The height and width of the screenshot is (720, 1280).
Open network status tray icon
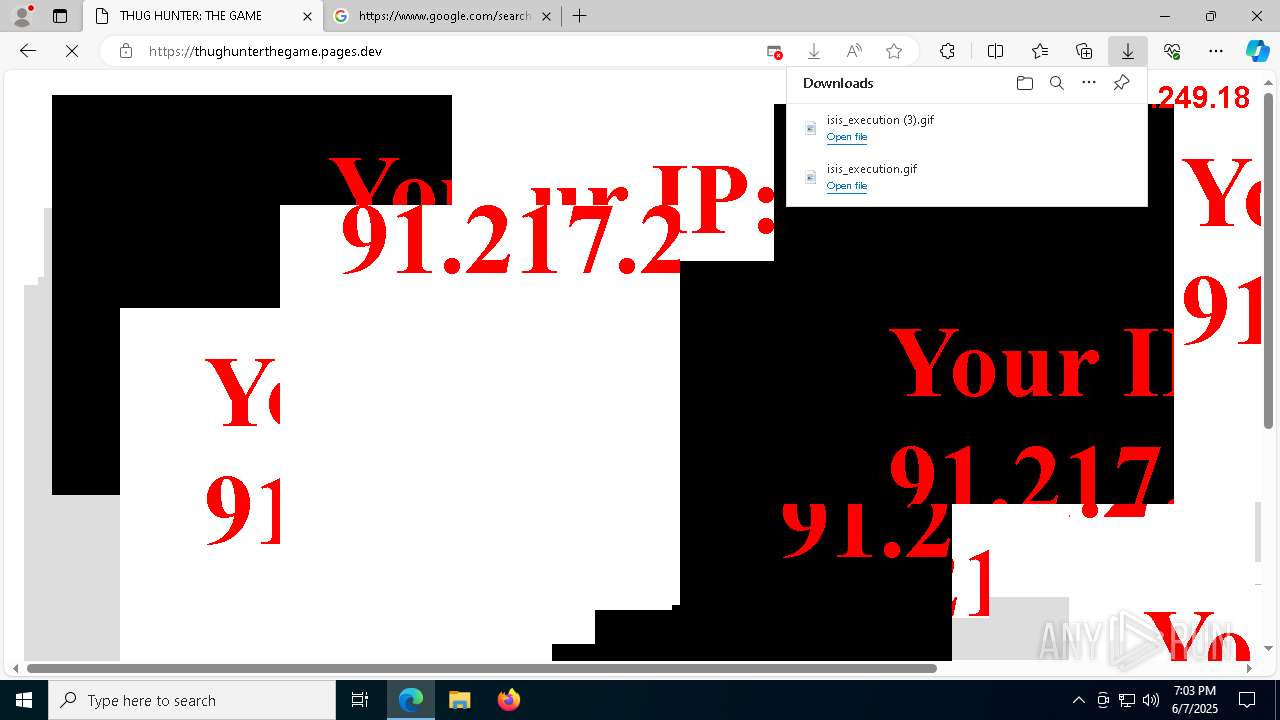pos(1127,700)
